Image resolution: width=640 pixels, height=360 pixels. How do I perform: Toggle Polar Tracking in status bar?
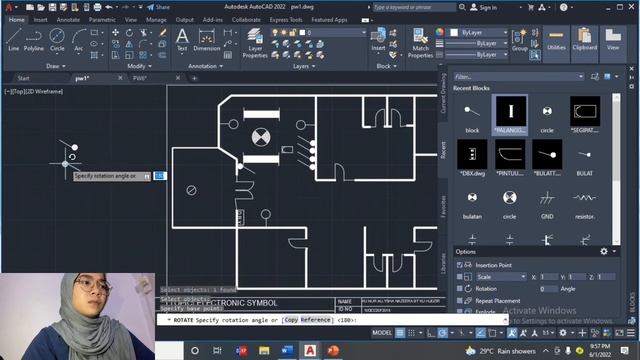click(442, 333)
